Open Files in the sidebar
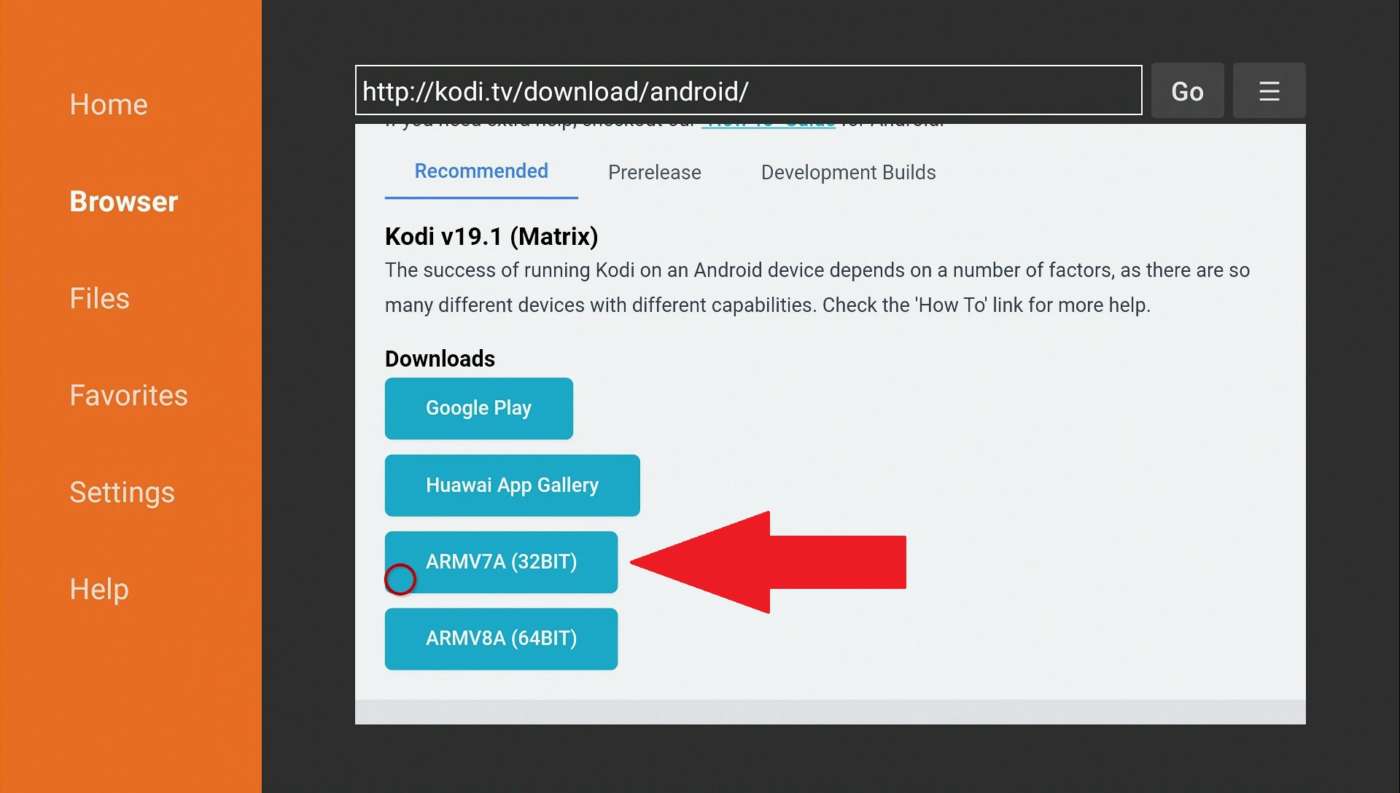The width and height of the screenshot is (1400, 793). point(99,298)
